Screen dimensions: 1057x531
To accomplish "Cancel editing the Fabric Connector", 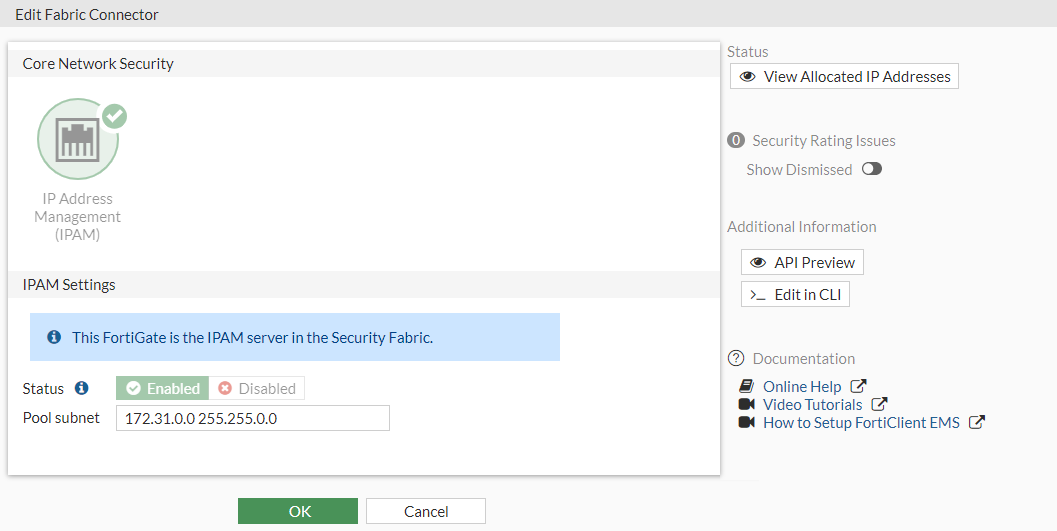I will click(426, 511).
